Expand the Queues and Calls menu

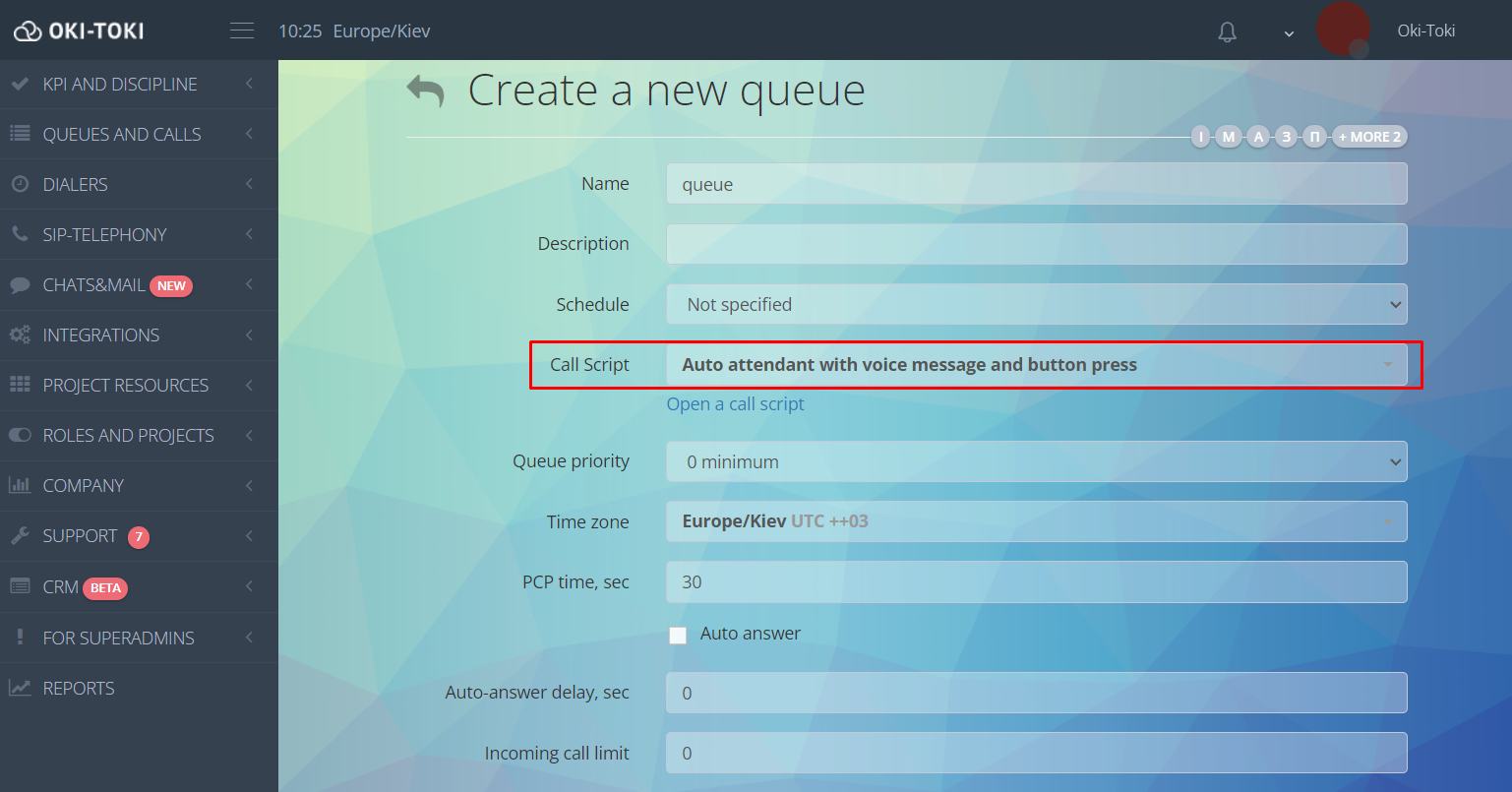pyautogui.click(x=122, y=134)
